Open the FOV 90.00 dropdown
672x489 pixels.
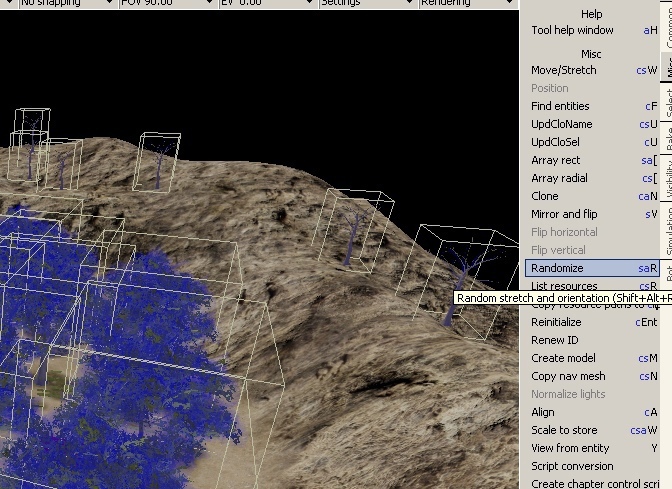pos(168,3)
